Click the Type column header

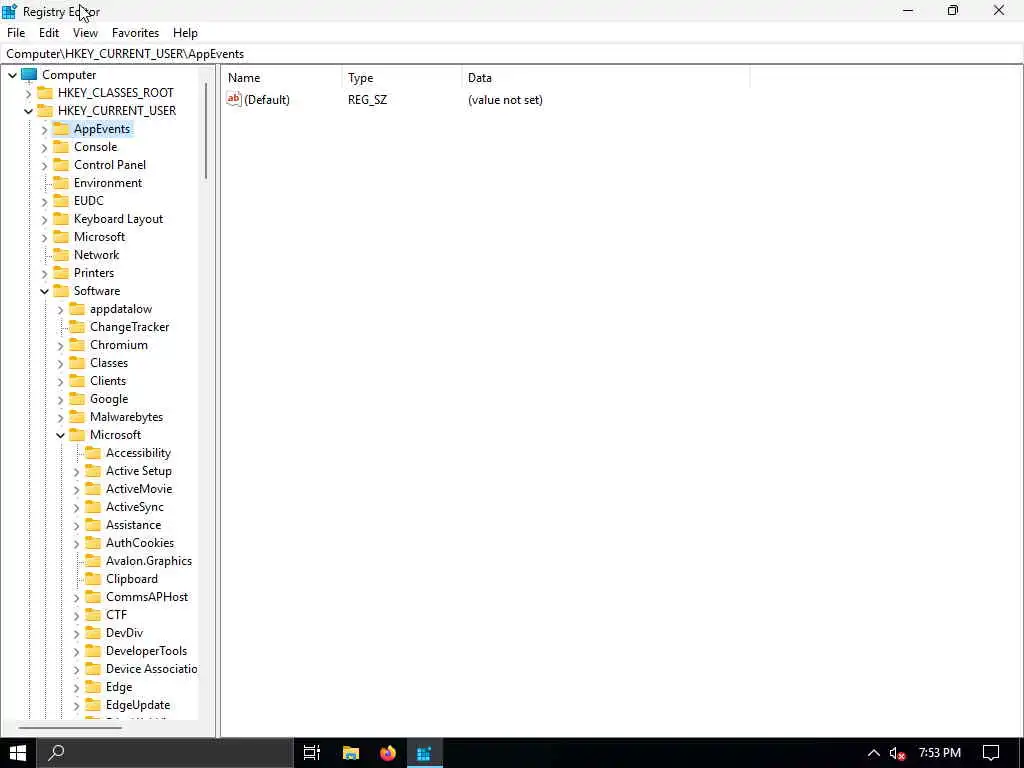(401, 78)
